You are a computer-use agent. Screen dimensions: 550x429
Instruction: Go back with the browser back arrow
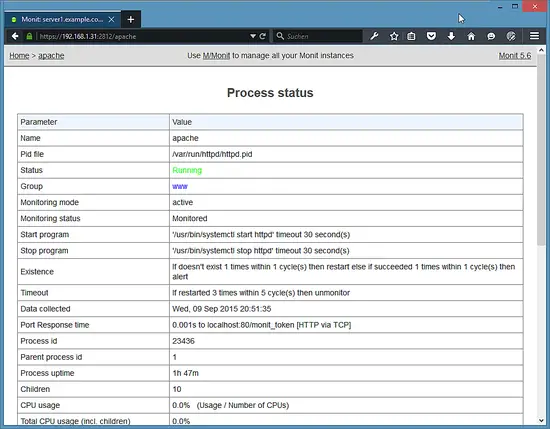click(15, 36)
